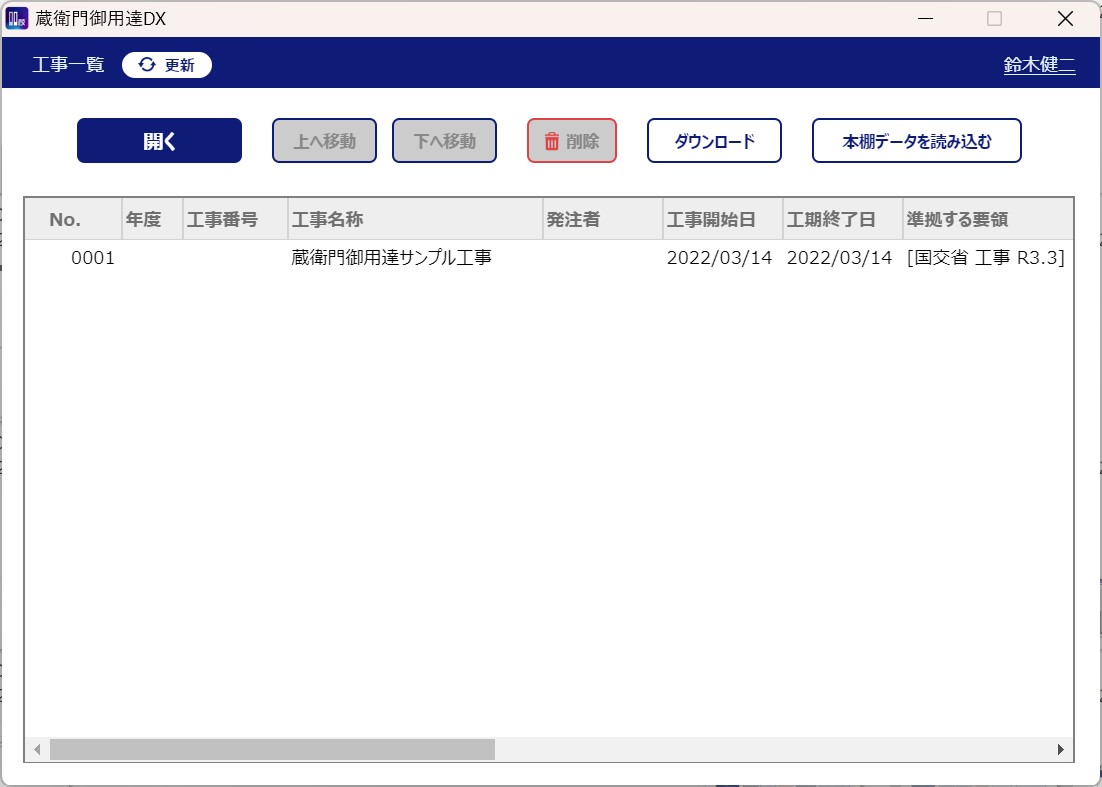Click 本棚データを読み込む button
Viewport: 1102px width, 787px height.
click(916, 141)
